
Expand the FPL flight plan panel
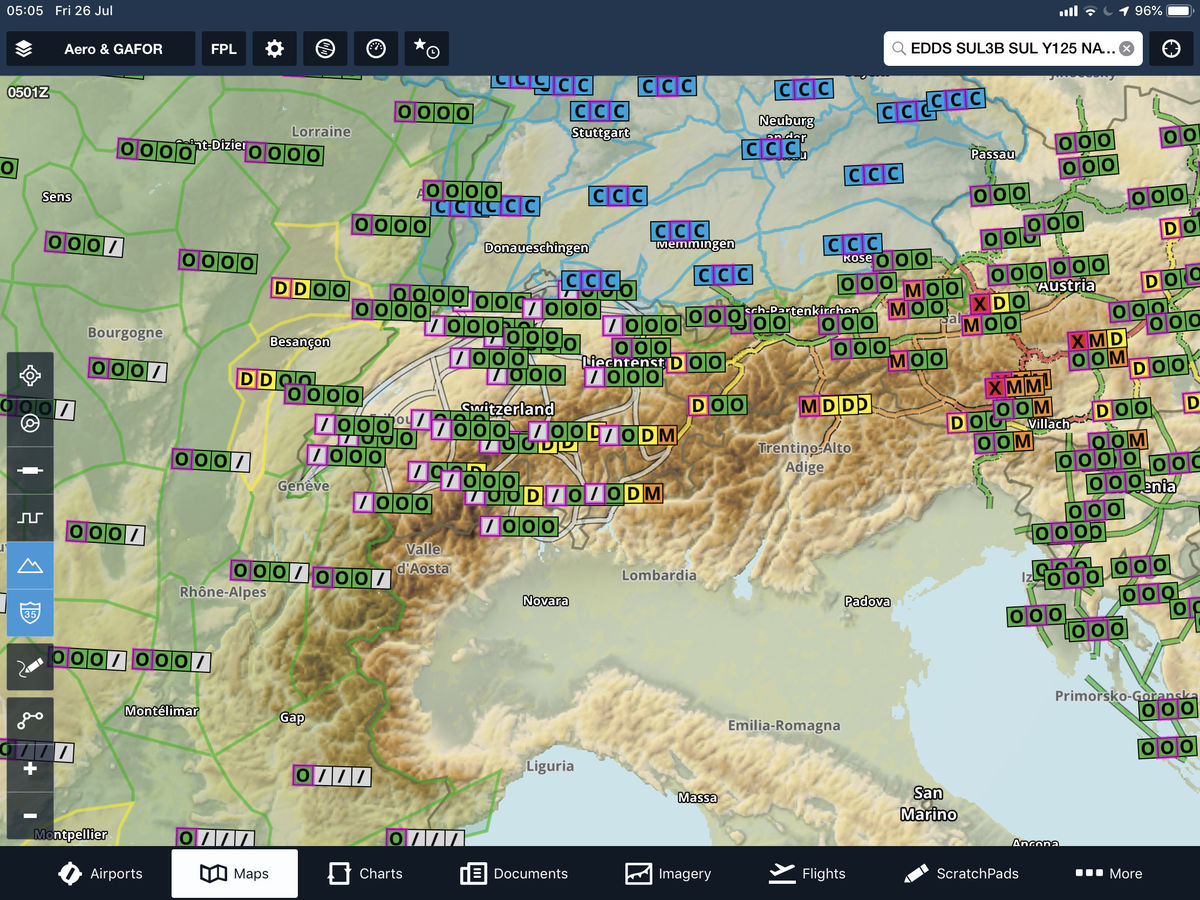224,49
